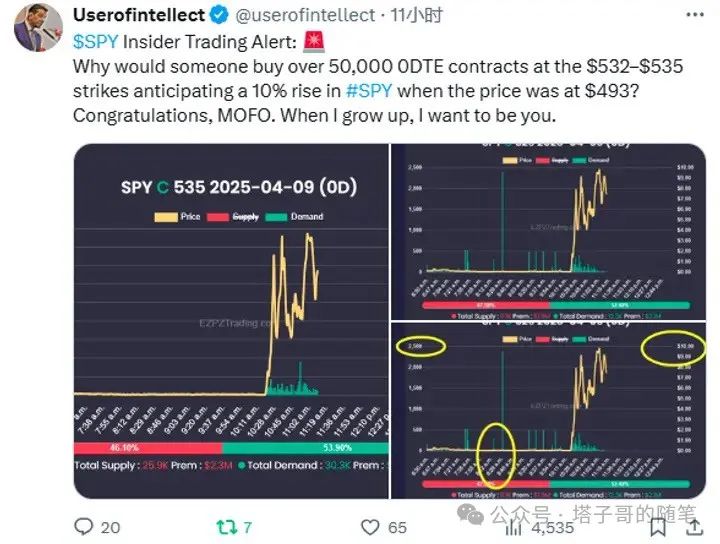Open the @userofintellect handle

coord(305,15)
